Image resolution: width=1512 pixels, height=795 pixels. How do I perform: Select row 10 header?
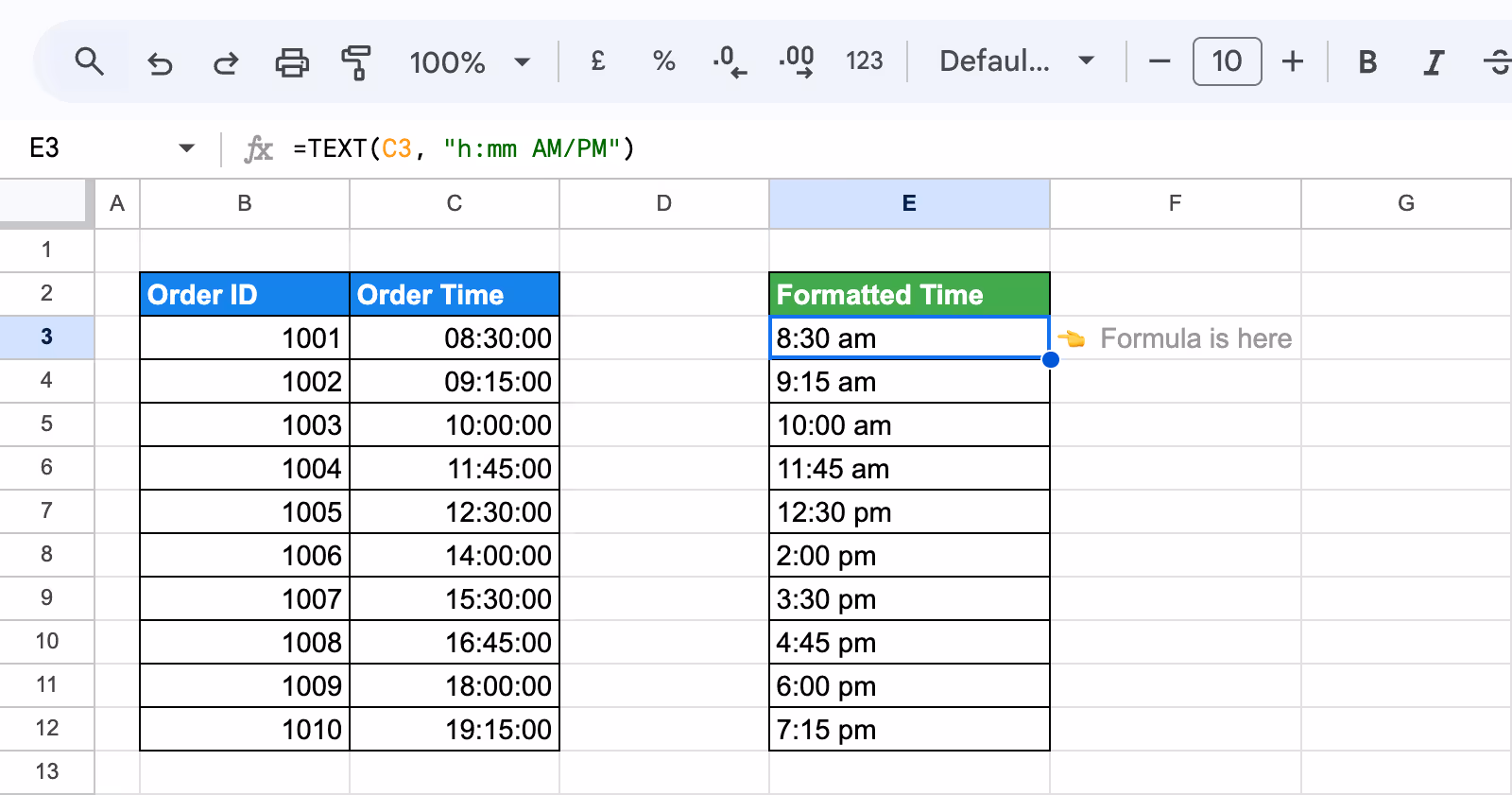46,642
